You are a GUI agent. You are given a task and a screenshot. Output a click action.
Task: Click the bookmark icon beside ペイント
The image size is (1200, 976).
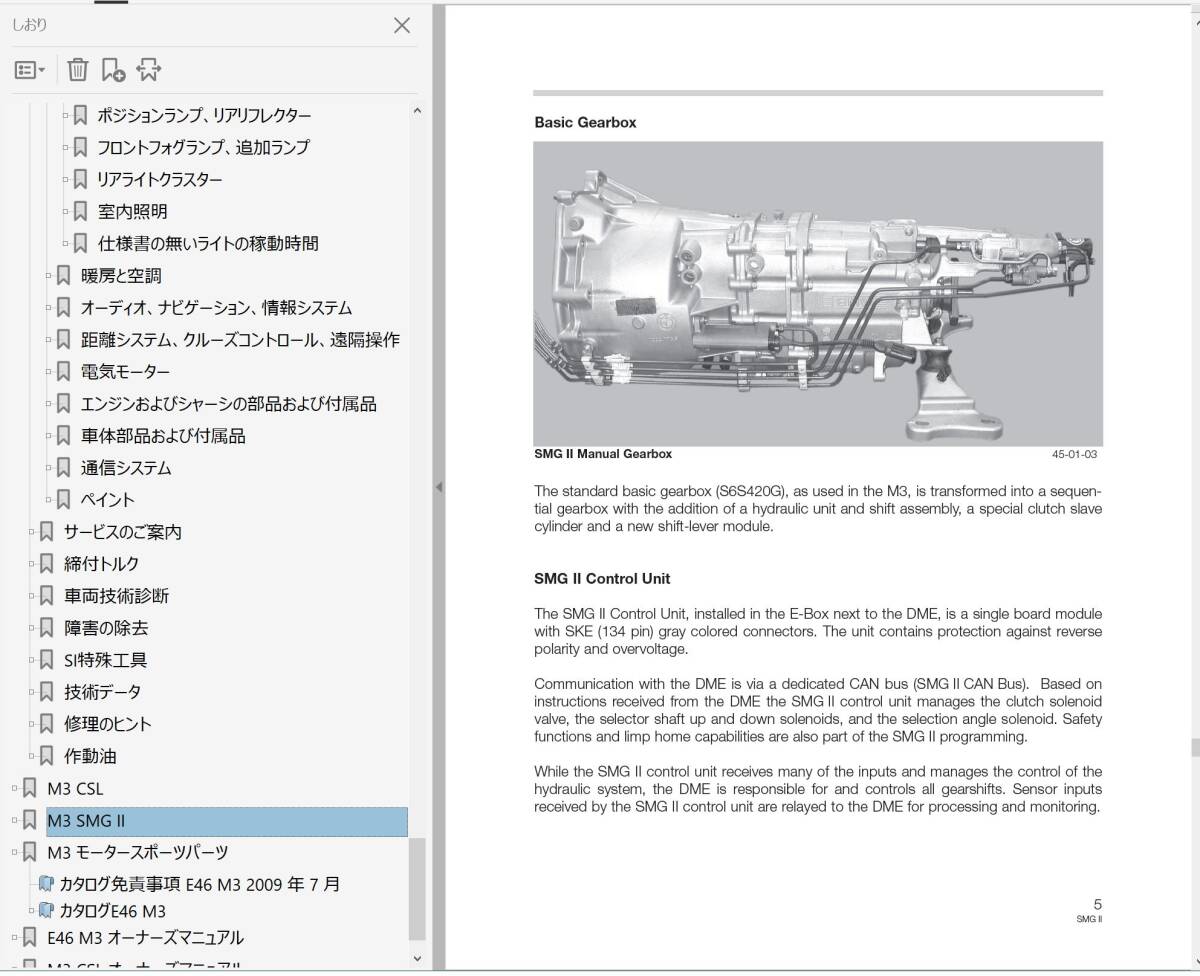point(63,500)
